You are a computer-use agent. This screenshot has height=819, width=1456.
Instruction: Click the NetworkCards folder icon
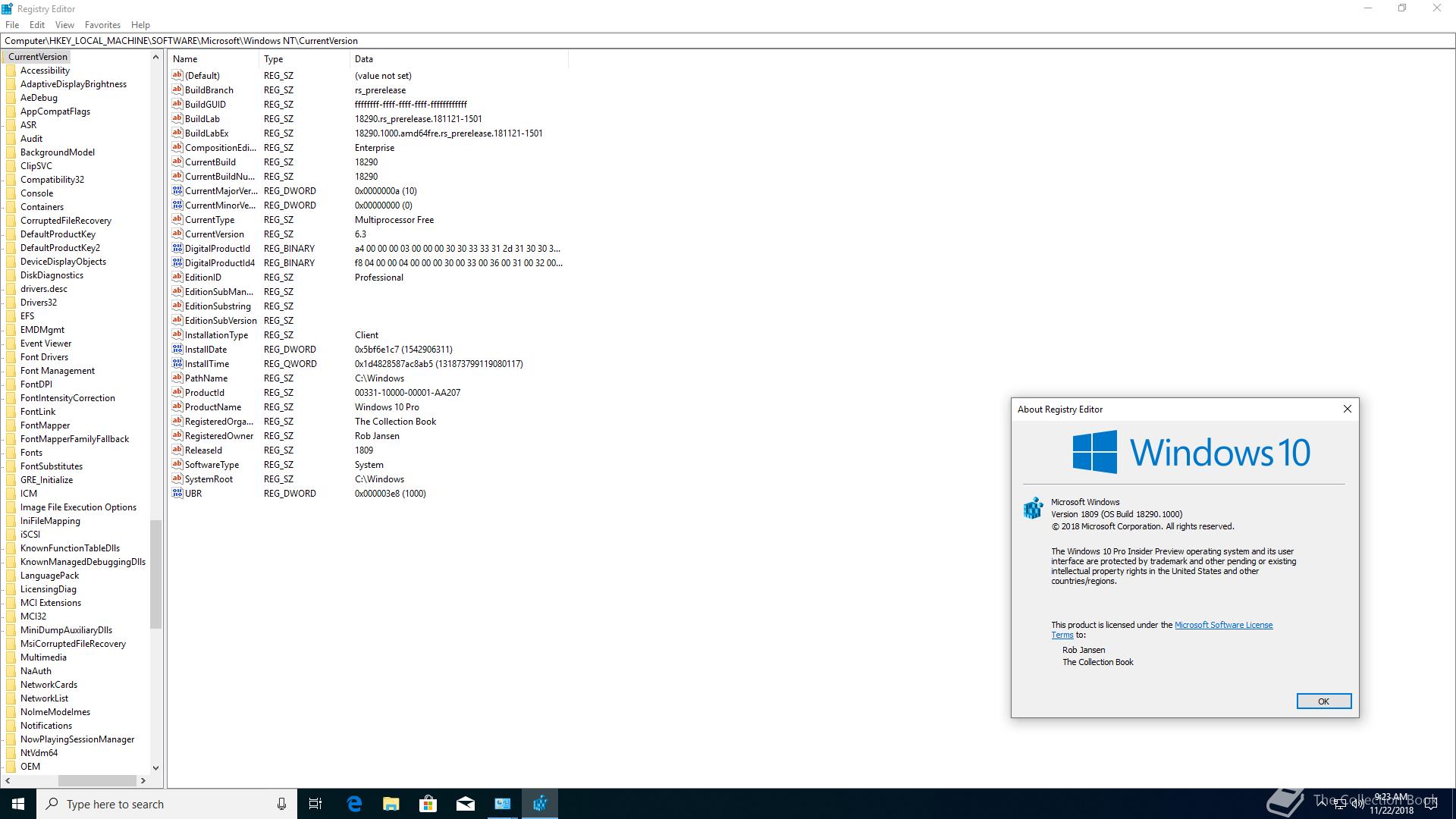coord(11,685)
